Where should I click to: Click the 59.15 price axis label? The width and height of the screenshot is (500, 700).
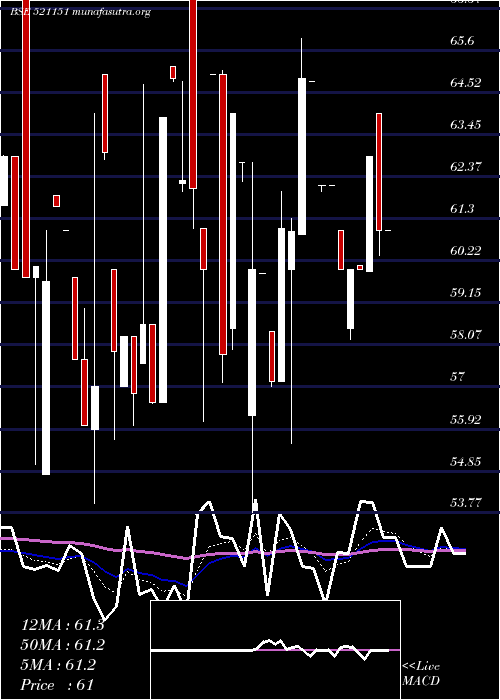pos(466,292)
